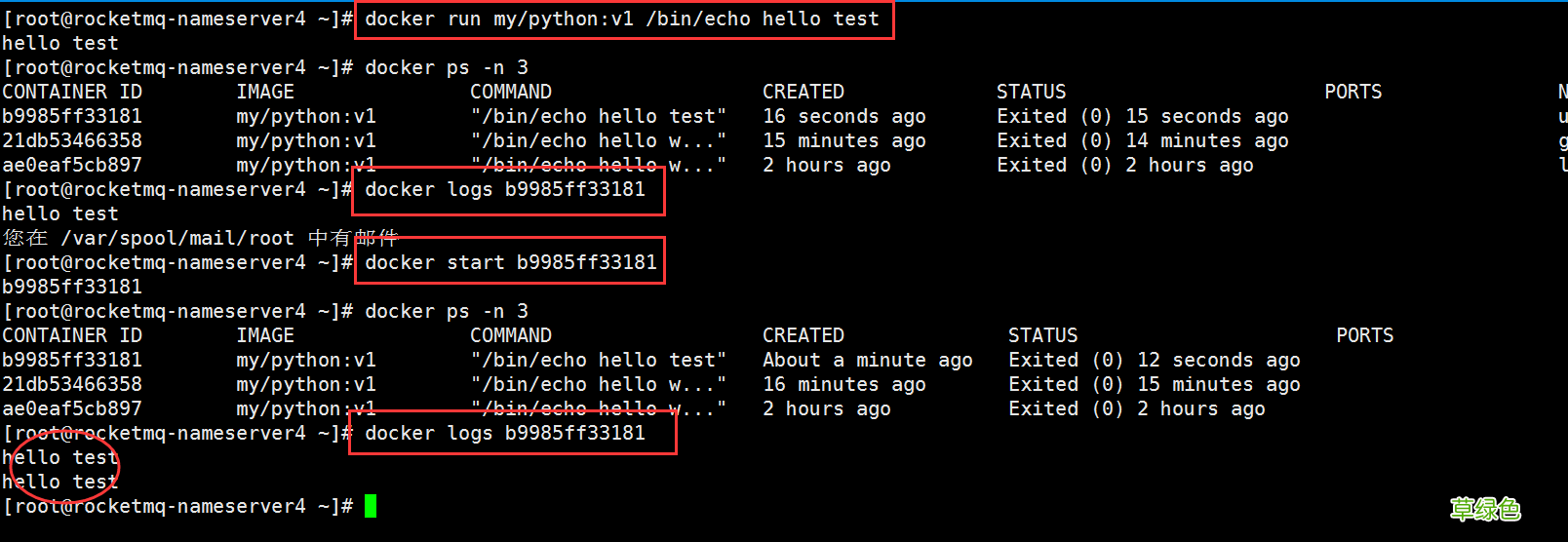The width and height of the screenshot is (1568, 542).
Task: Click the IMAGE header in the second table
Action: coord(264,335)
